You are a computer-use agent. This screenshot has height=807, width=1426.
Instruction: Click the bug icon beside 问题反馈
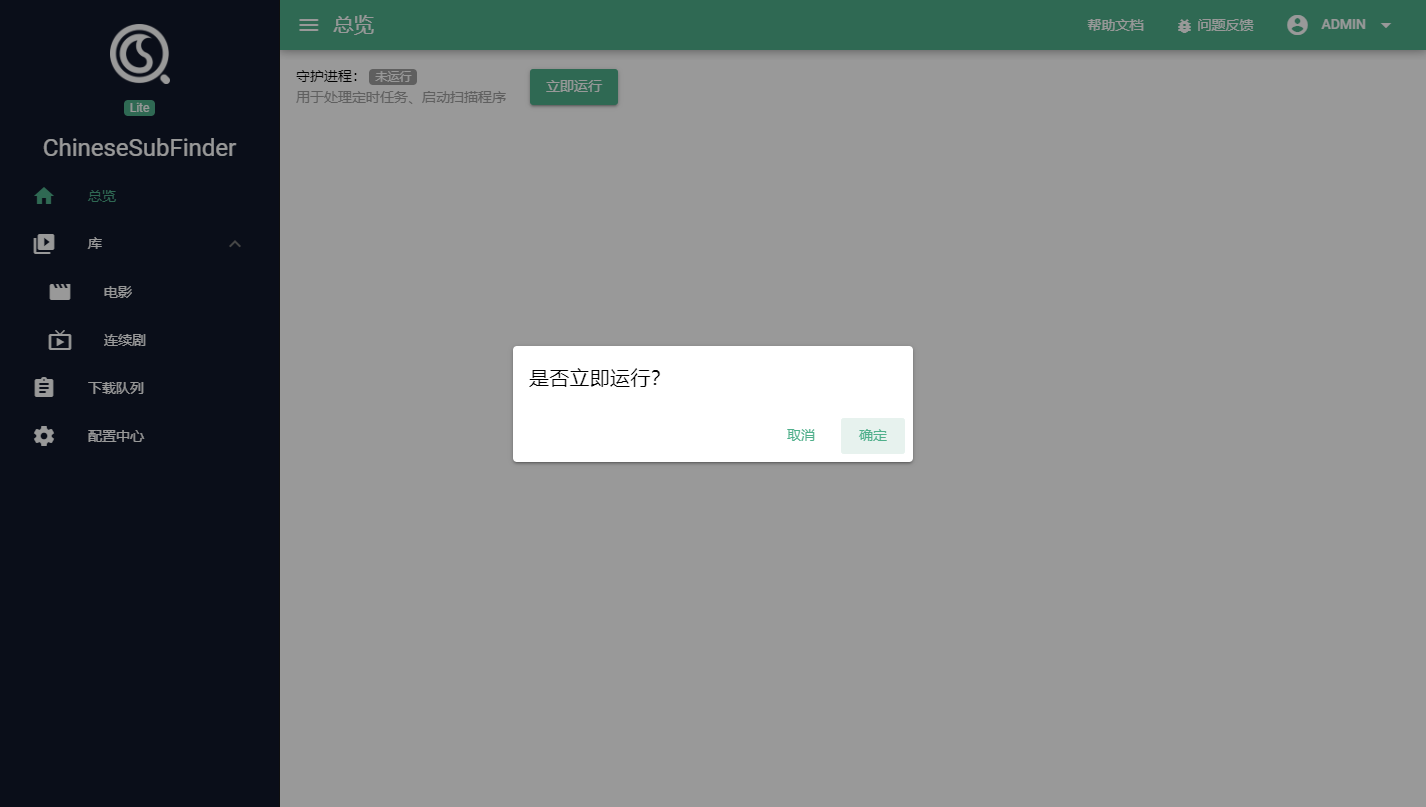pos(1185,25)
